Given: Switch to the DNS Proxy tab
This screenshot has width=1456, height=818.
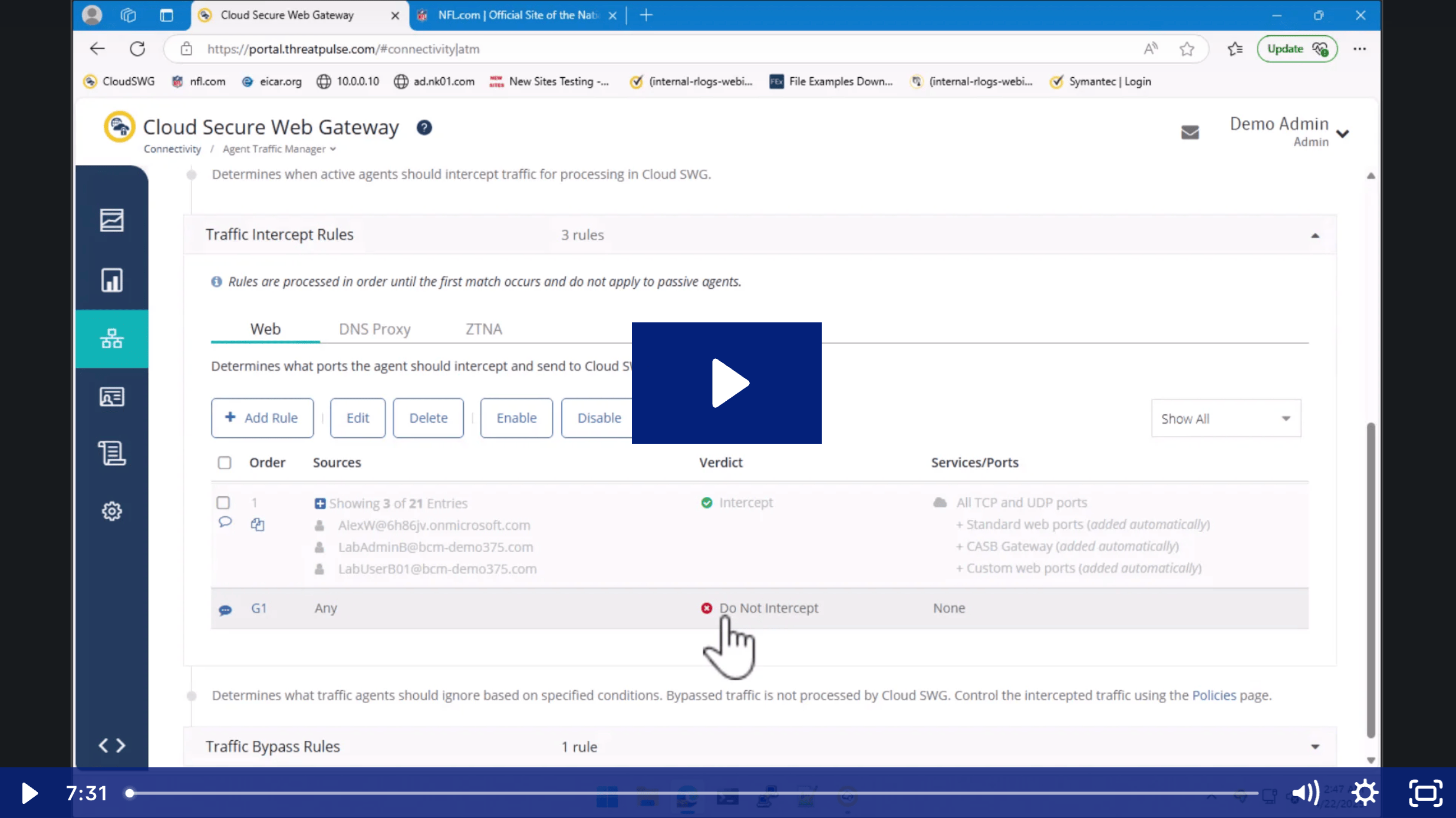Looking at the screenshot, I should pos(374,329).
